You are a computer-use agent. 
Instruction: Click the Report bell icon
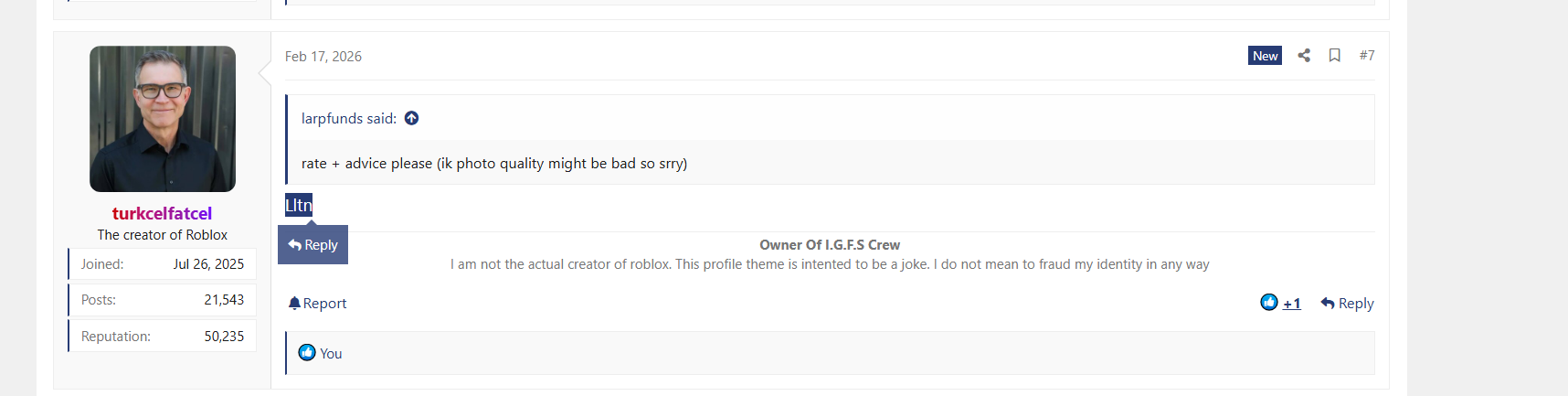click(x=294, y=304)
